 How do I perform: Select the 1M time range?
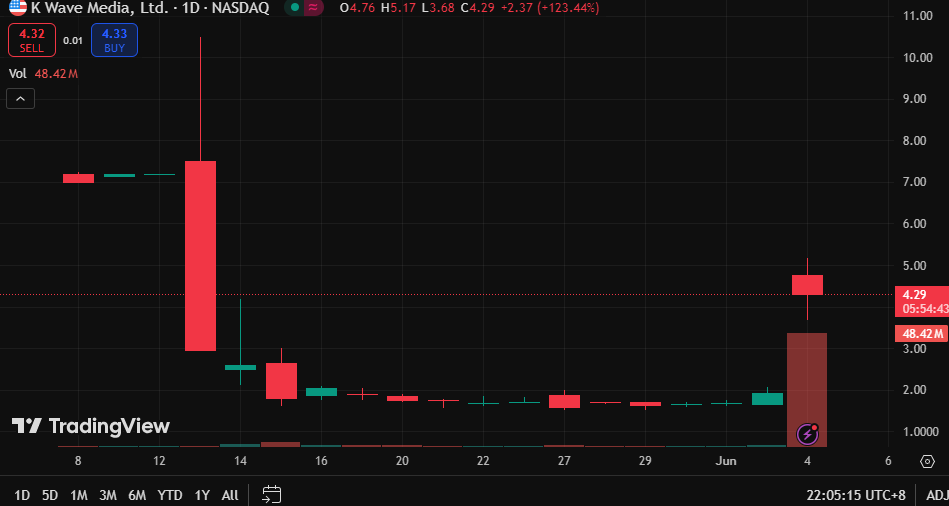[x=79, y=495]
